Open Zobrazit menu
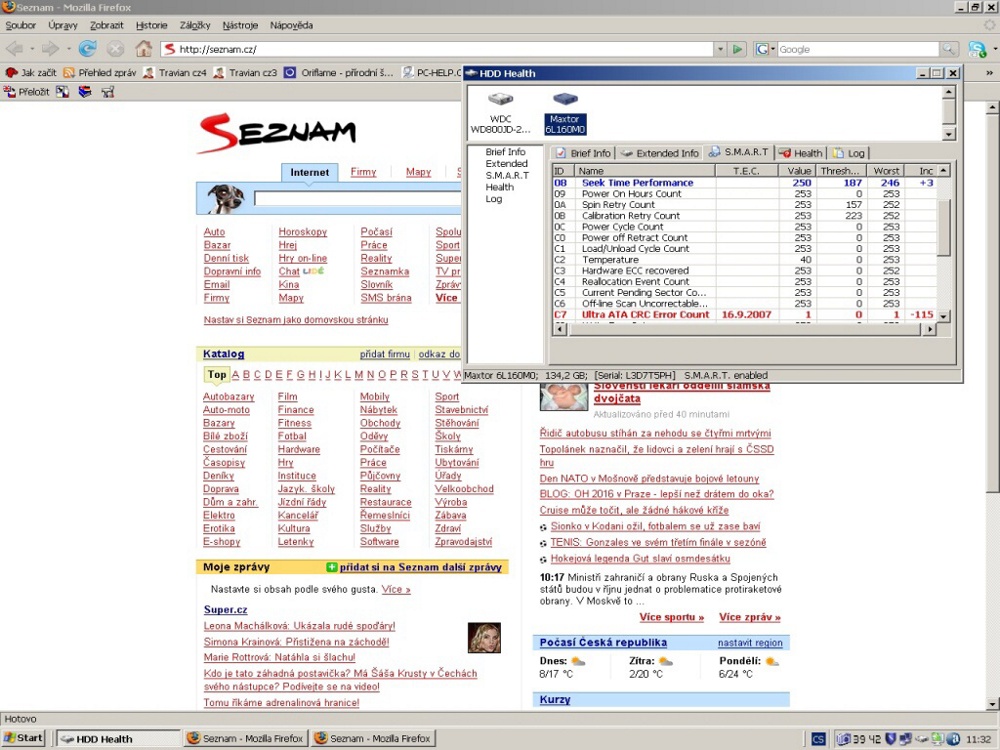 [x=107, y=26]
